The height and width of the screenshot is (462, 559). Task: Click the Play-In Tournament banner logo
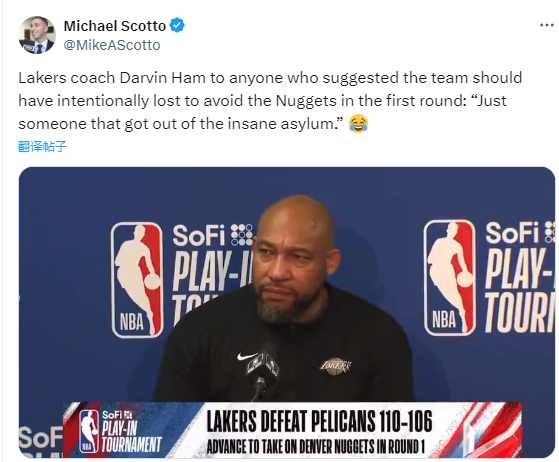coord(120,432)
